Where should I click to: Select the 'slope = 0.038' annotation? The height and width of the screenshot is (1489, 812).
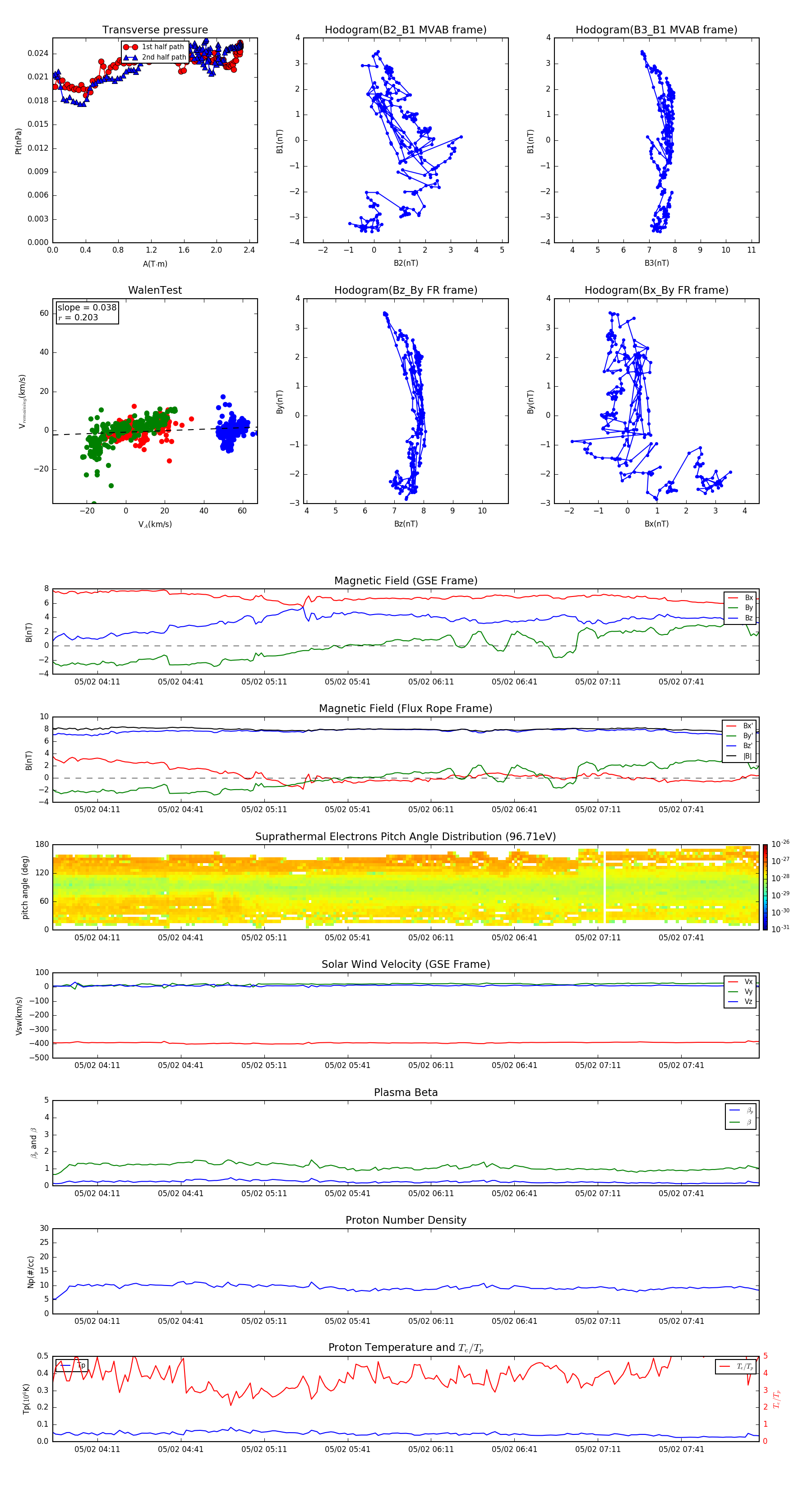tap(87, 308)
